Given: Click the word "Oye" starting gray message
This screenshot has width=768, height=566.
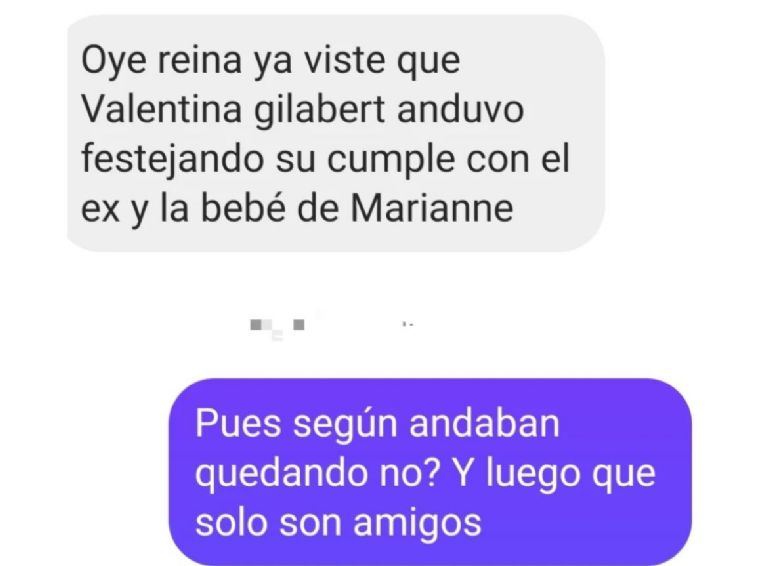Looking at the screenshot, I should (x=114, y=61).
